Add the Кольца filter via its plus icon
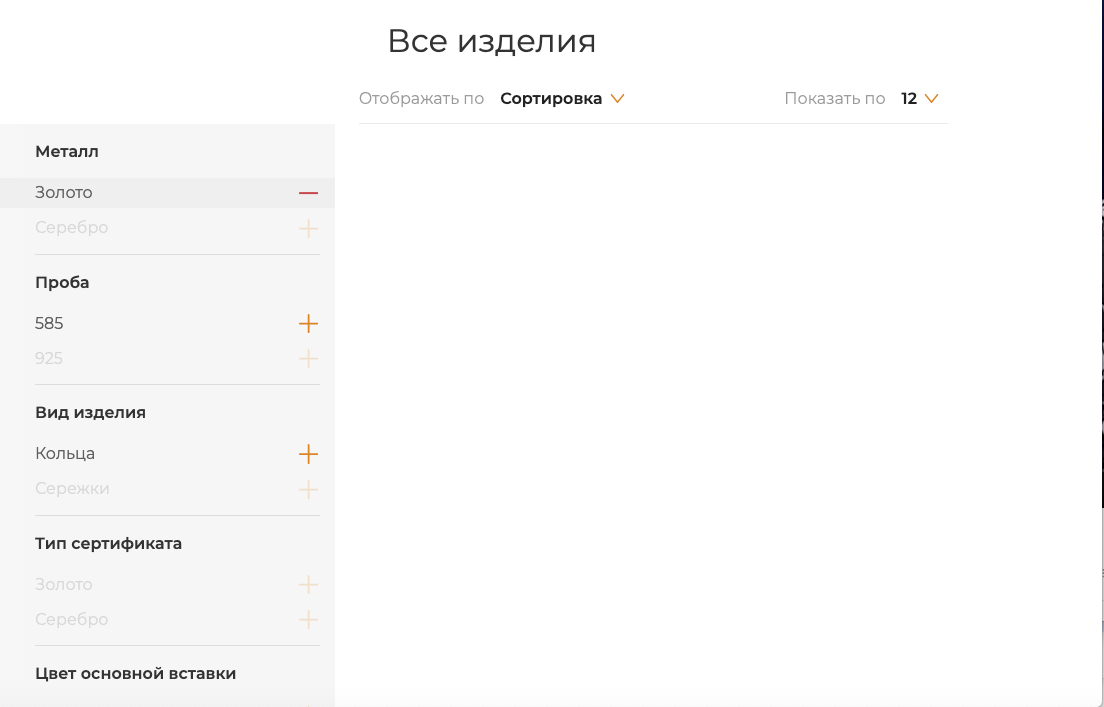The width and height of the screenshot is (1104, 707). point(308,454)
